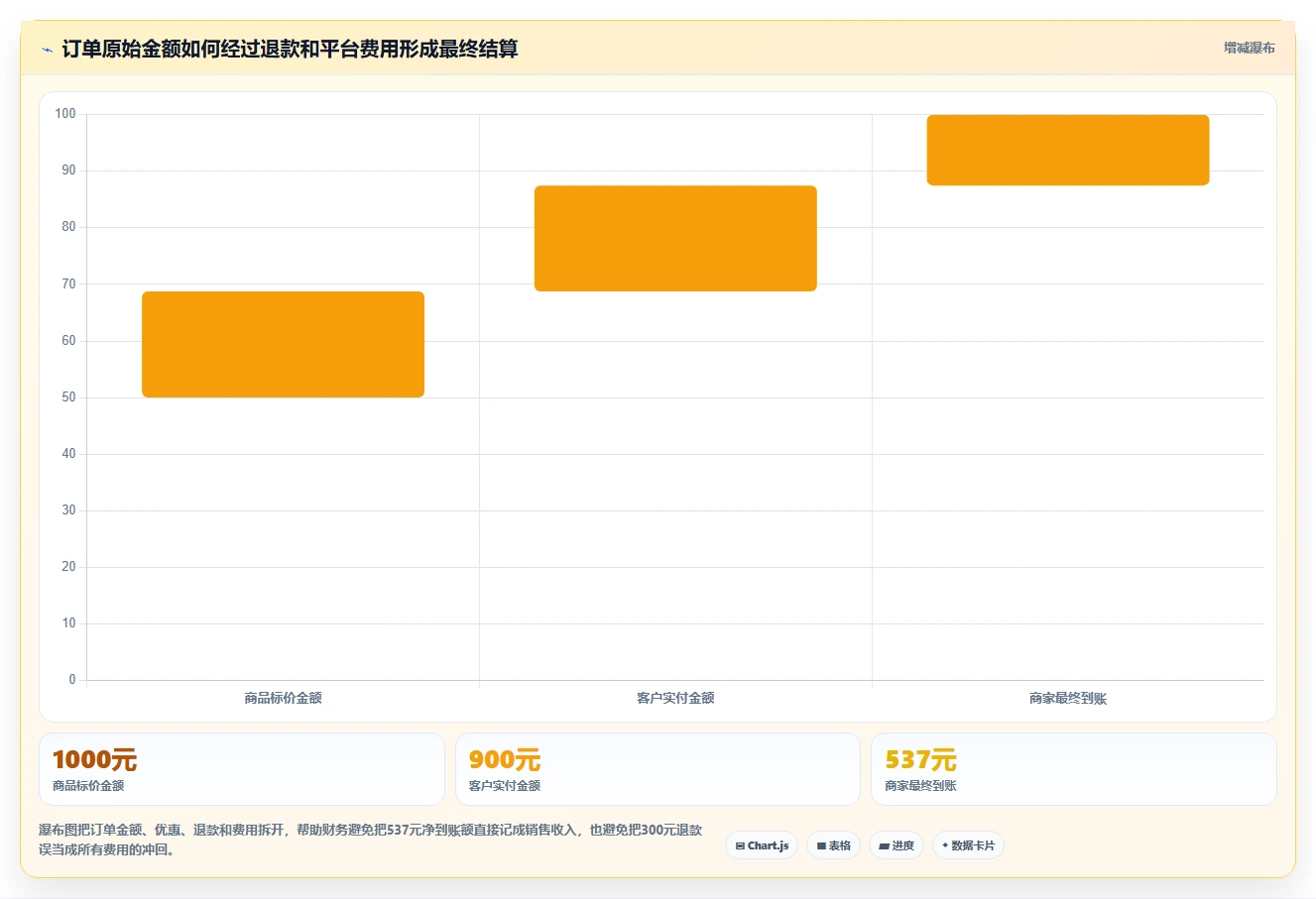Screen dimensions: 1316x899
Task: Click the x-axis label 商家最终到账
Action: tap(1068, 698)
